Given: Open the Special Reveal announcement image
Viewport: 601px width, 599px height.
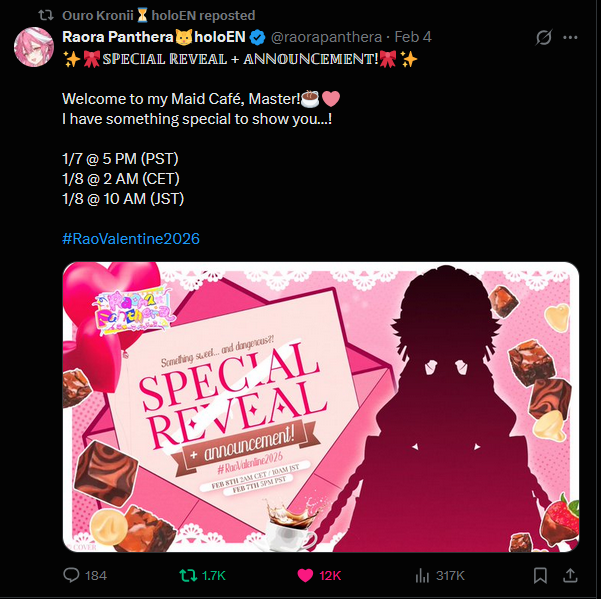Looking at the screenshot, I should [321, 407].
